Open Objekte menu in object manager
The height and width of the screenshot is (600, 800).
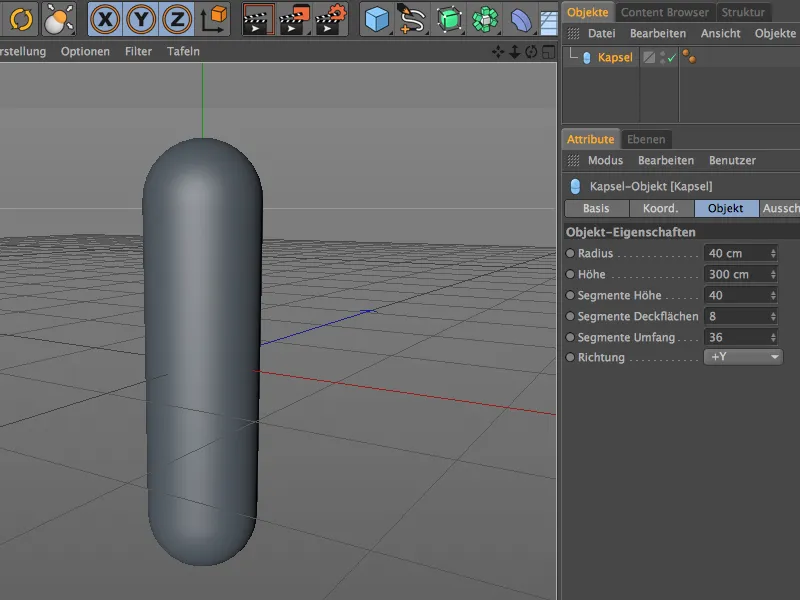click(x=775, y=34)
